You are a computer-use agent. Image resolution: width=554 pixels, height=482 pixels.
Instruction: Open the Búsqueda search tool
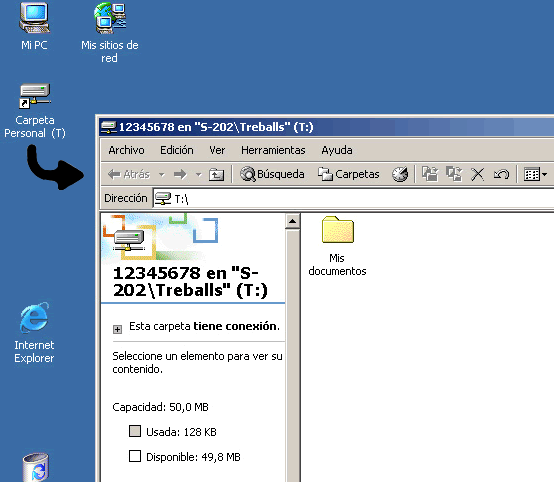click(272, 174)
